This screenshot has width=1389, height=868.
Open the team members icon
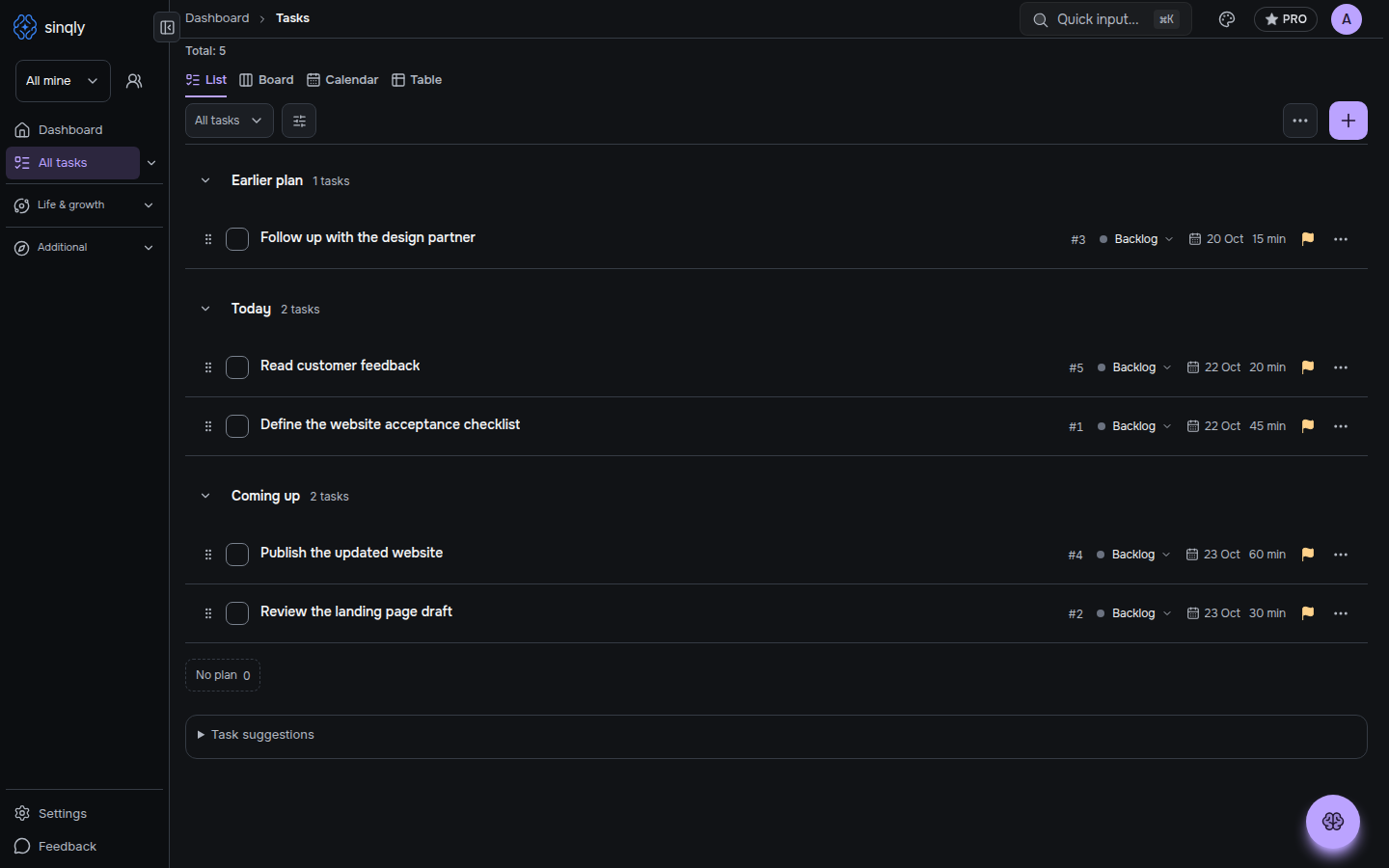(x=134, y=81)
